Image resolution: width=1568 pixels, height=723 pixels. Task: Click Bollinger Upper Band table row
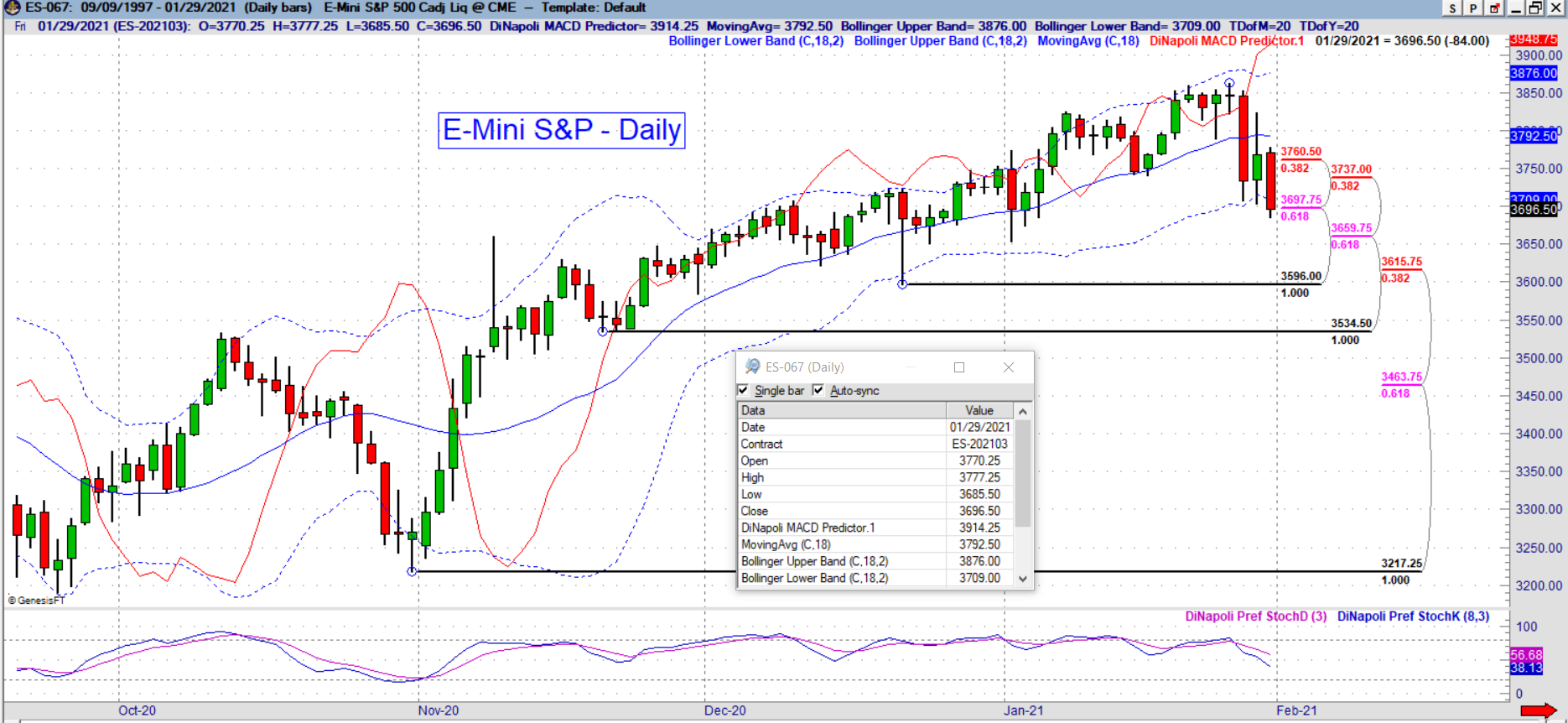point(875,561)
